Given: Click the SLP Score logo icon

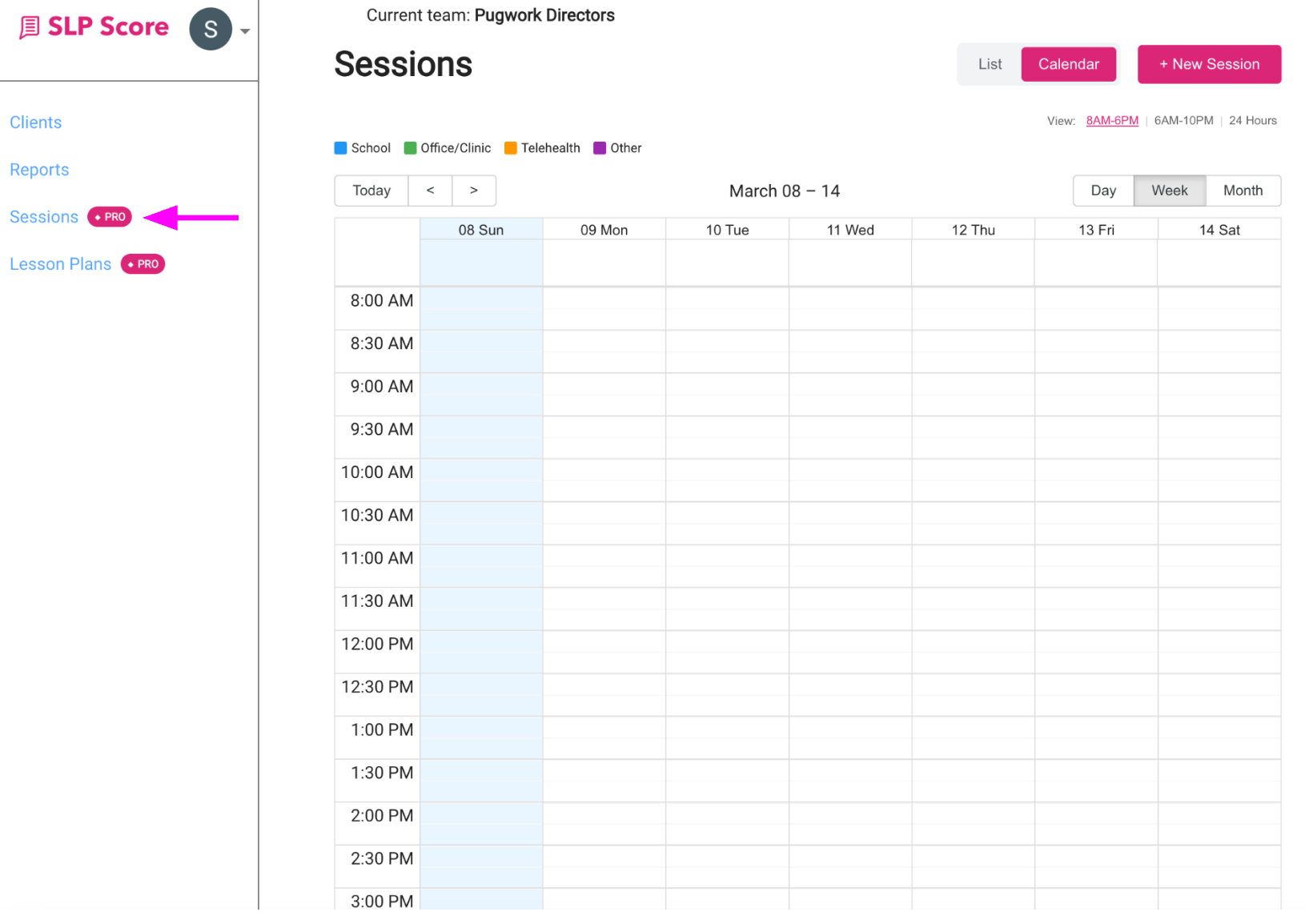Looking at the screenshot, I should point(29,26).
